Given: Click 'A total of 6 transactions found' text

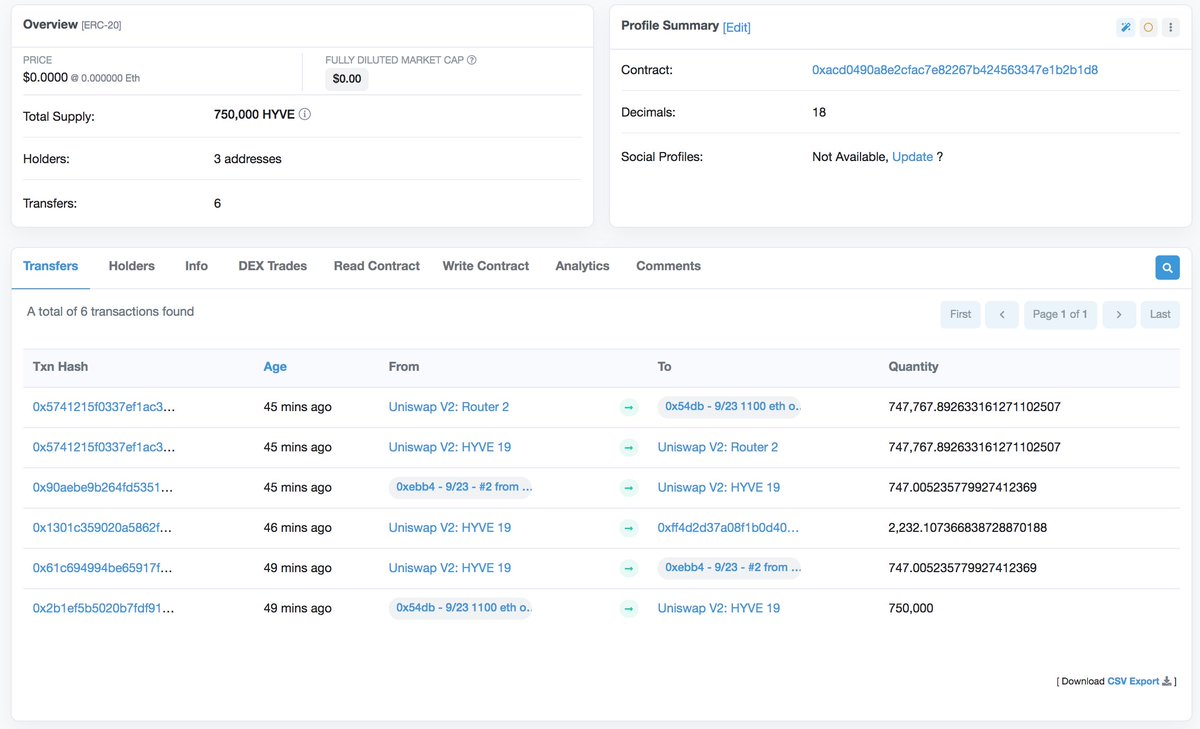Looking at the screenshot, I should (110, 311).
